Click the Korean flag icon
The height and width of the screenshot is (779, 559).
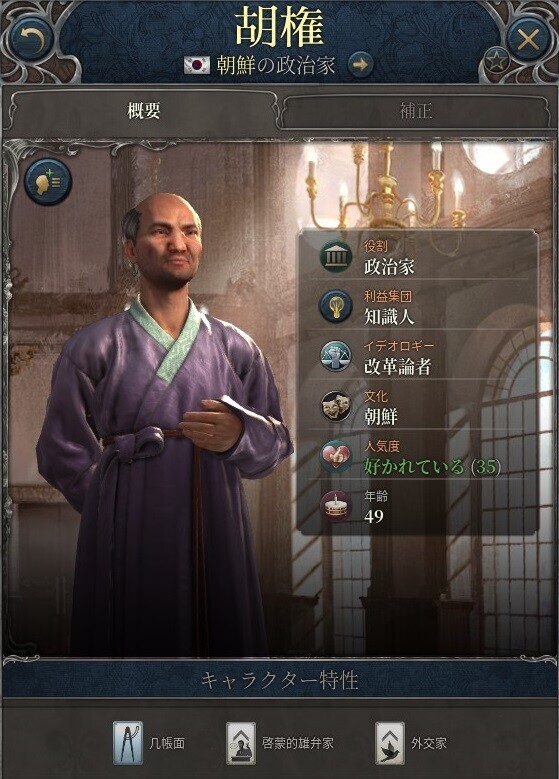click(x=197, y=65)
